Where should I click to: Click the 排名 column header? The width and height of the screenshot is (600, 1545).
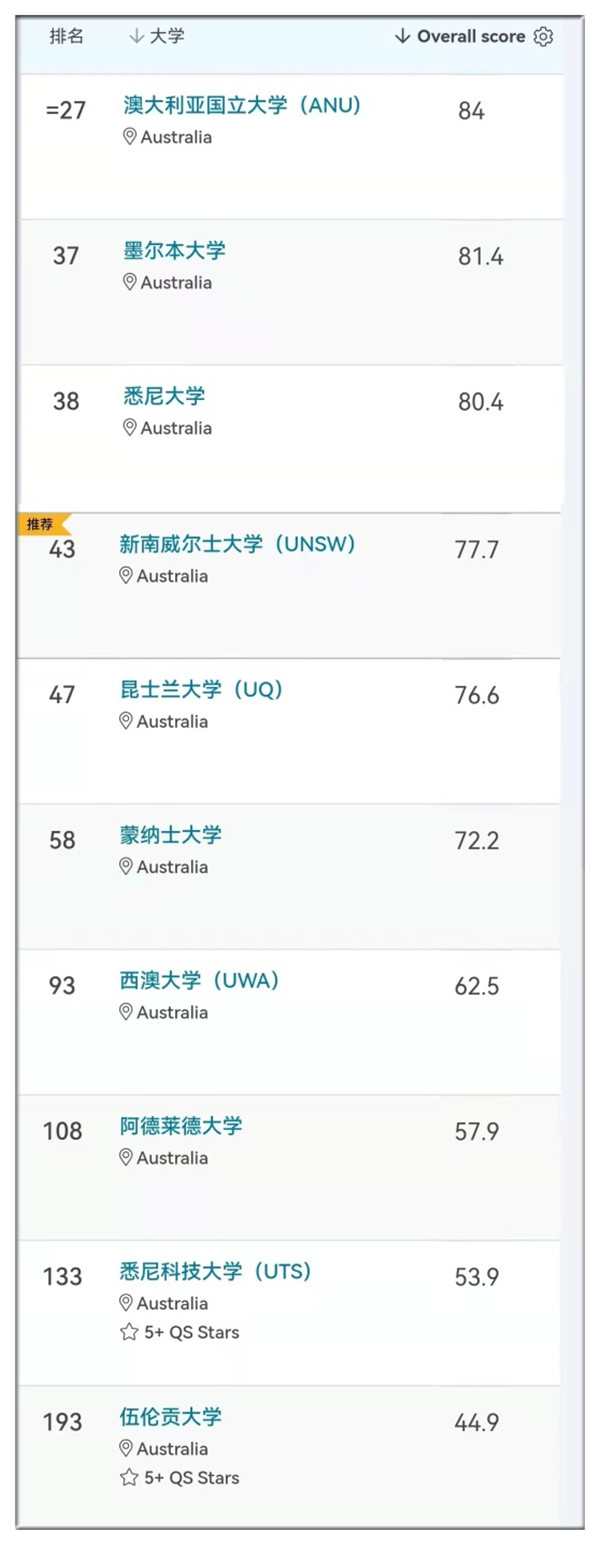pos(67,36)
